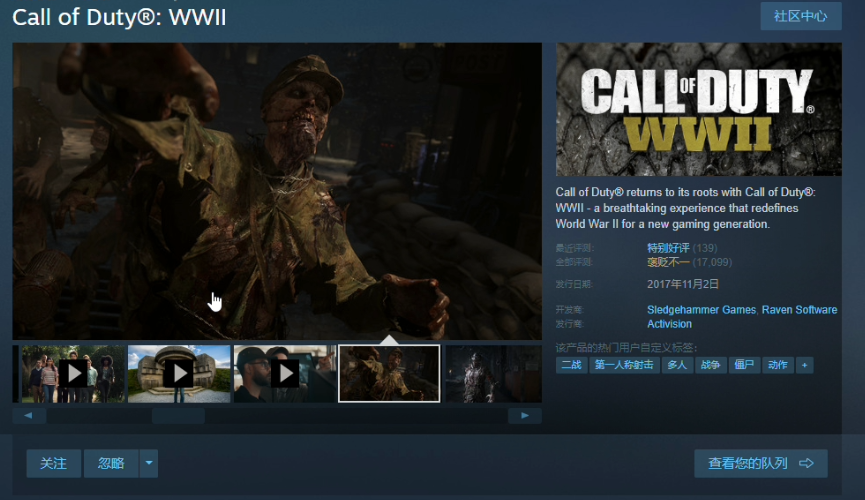Click the left arrow of thumbnail strip
The image size is (865, 500).
(29, 416)
